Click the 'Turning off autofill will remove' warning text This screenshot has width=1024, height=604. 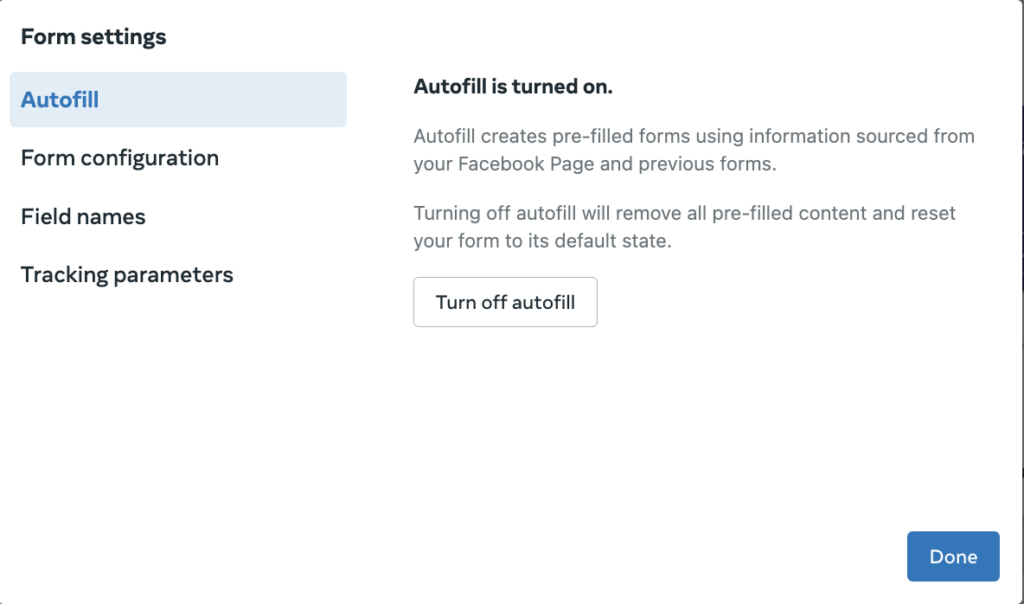coord(684,214)
